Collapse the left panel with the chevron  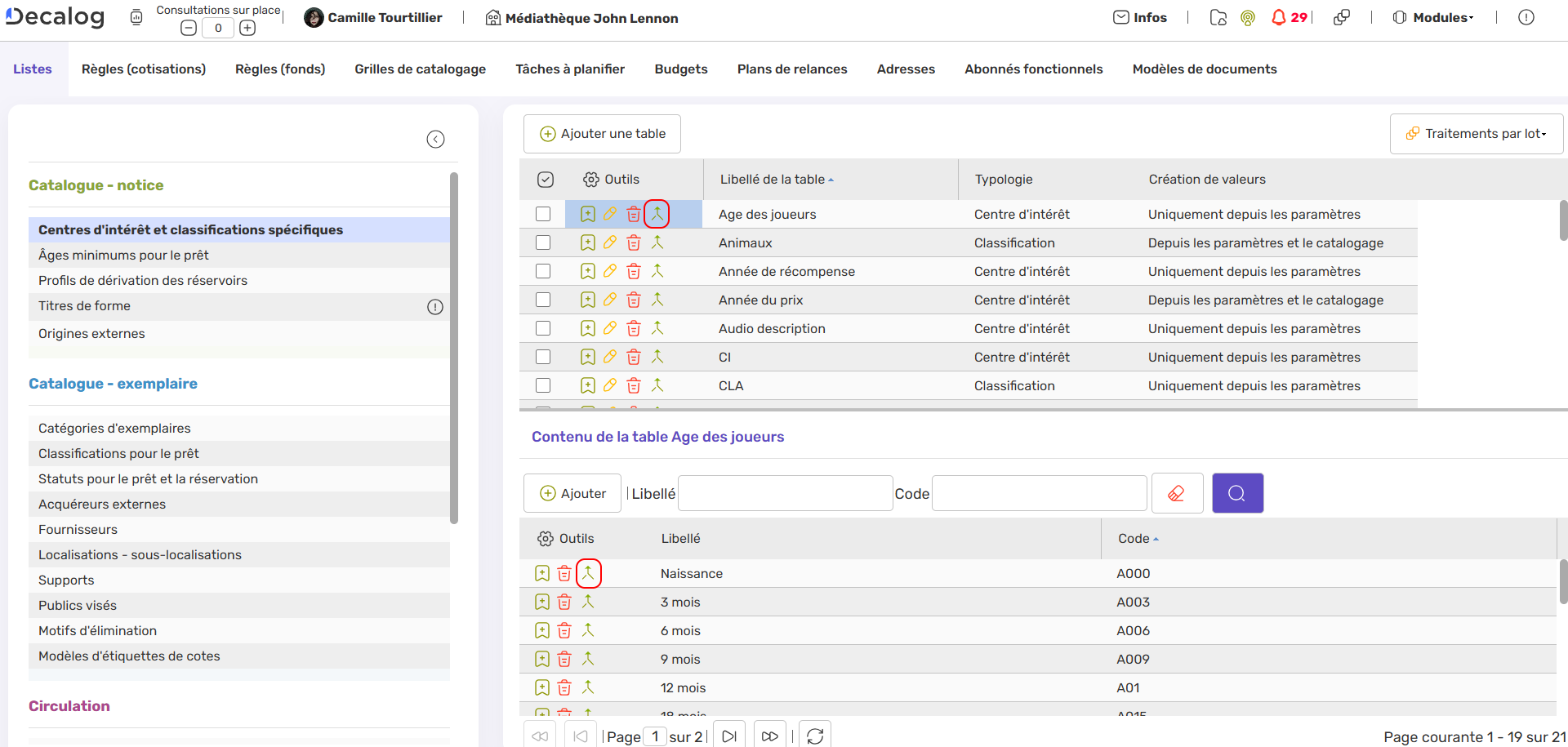(x=435, y=139)
